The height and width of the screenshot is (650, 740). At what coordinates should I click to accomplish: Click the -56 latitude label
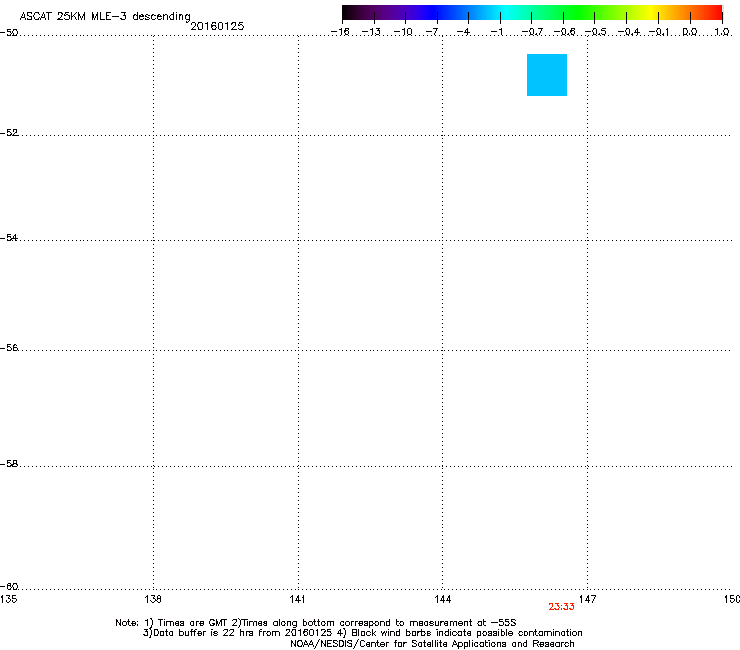coord(9,347)
